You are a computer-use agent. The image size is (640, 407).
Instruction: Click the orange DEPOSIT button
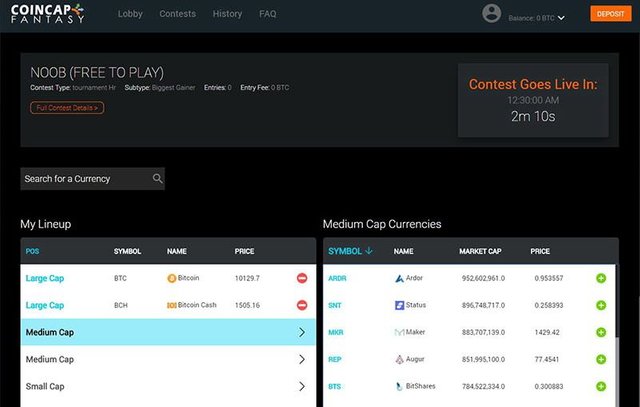click(x=611, y=14)
